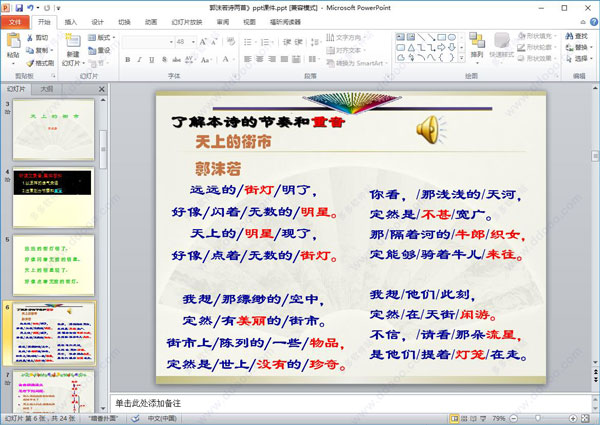Toggle Bold formatting
The width and height of the screenshot is (600, 425).
128,59
